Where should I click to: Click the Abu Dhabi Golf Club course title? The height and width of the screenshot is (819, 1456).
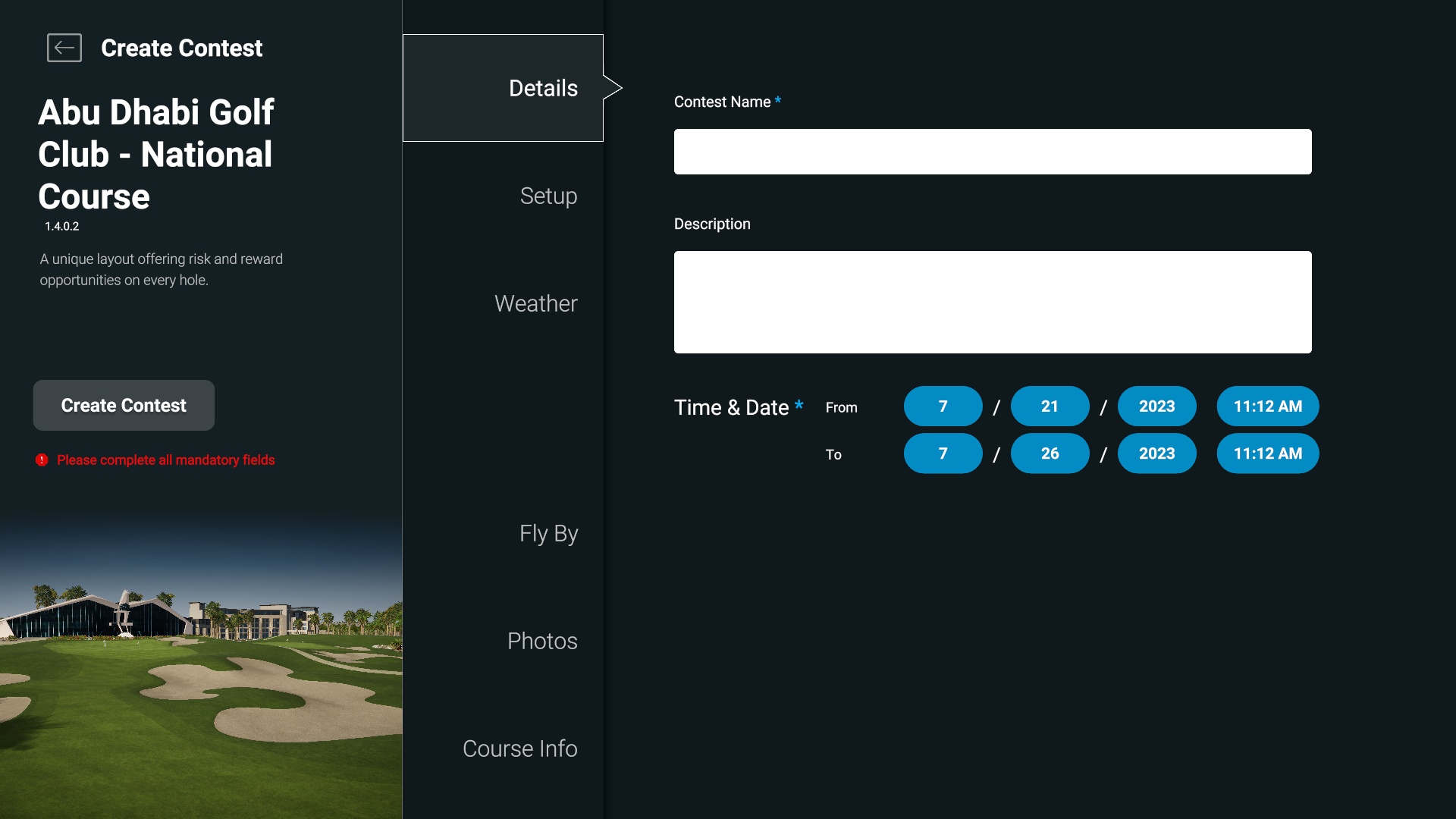tap(156, 154)
